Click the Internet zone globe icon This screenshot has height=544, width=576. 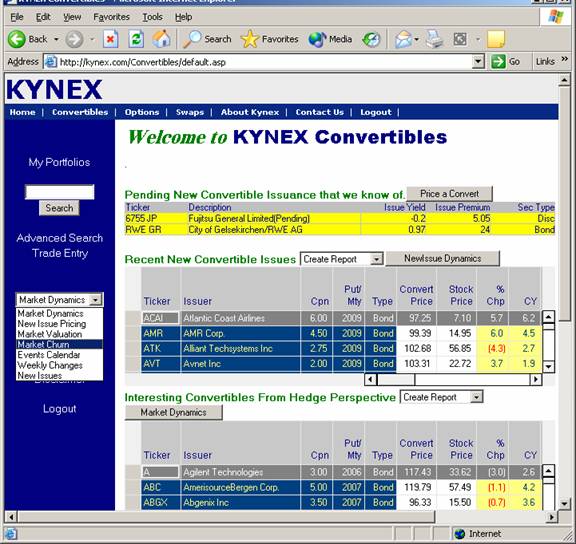click(x=460, y=533)
